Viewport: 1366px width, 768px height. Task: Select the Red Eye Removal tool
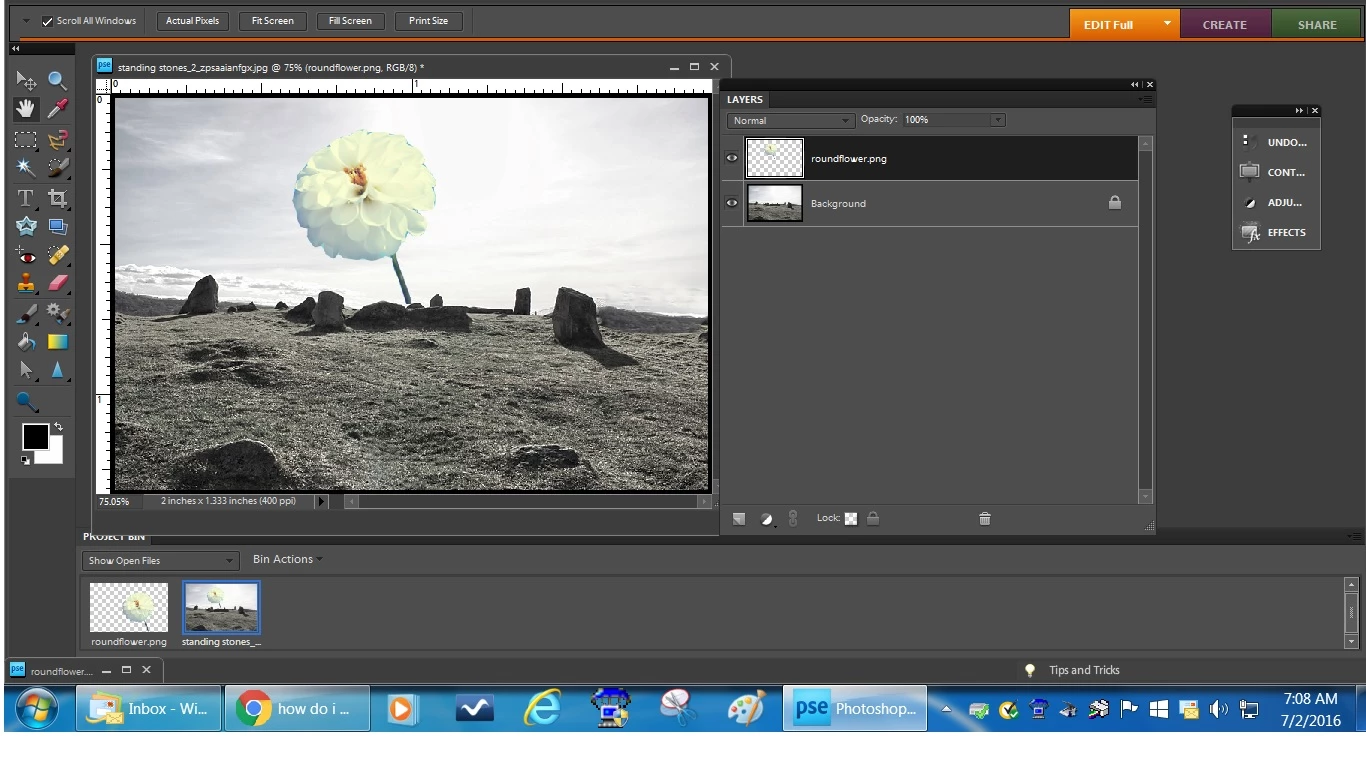pos(26,255)
